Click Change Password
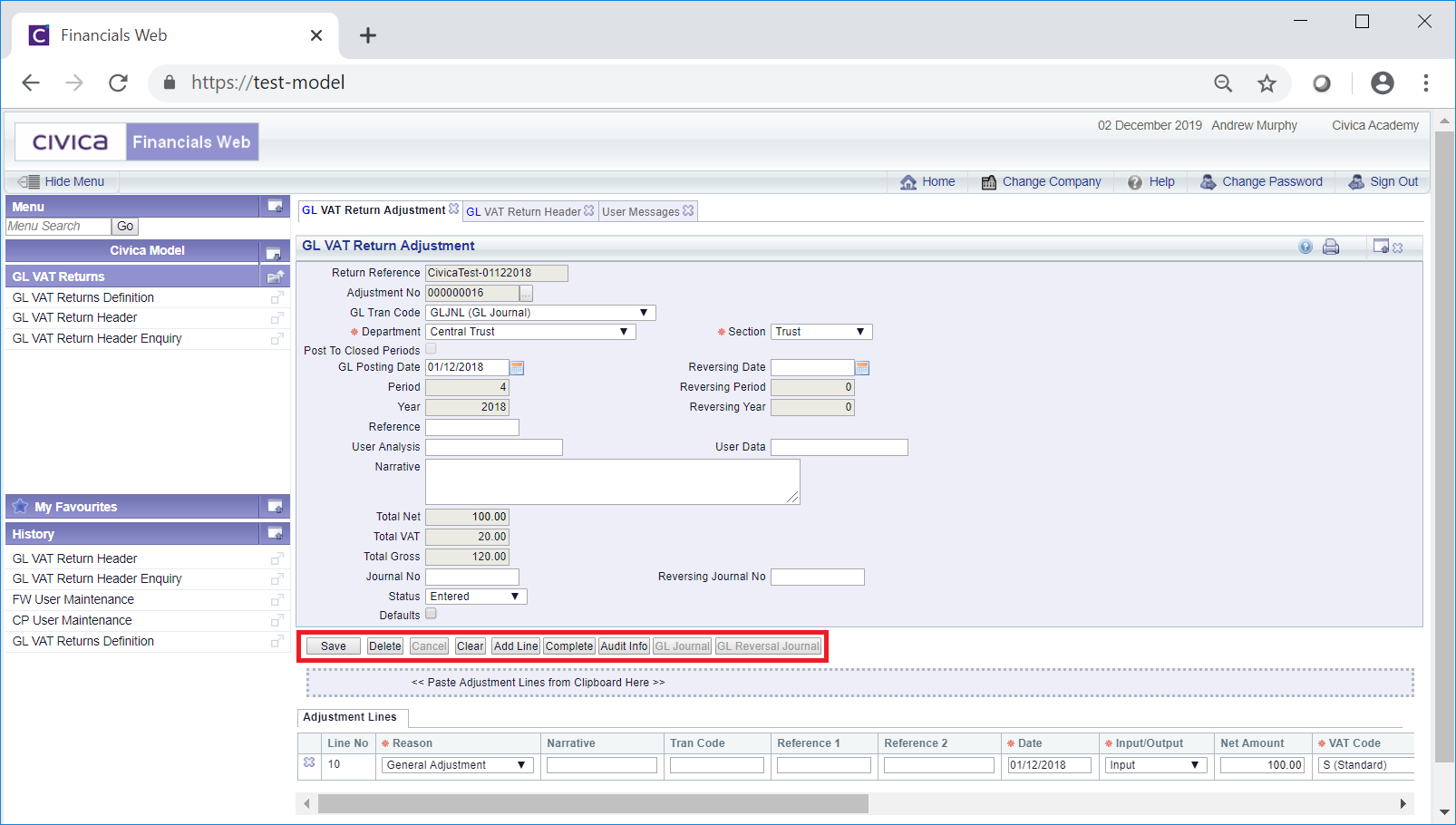 1261,182
